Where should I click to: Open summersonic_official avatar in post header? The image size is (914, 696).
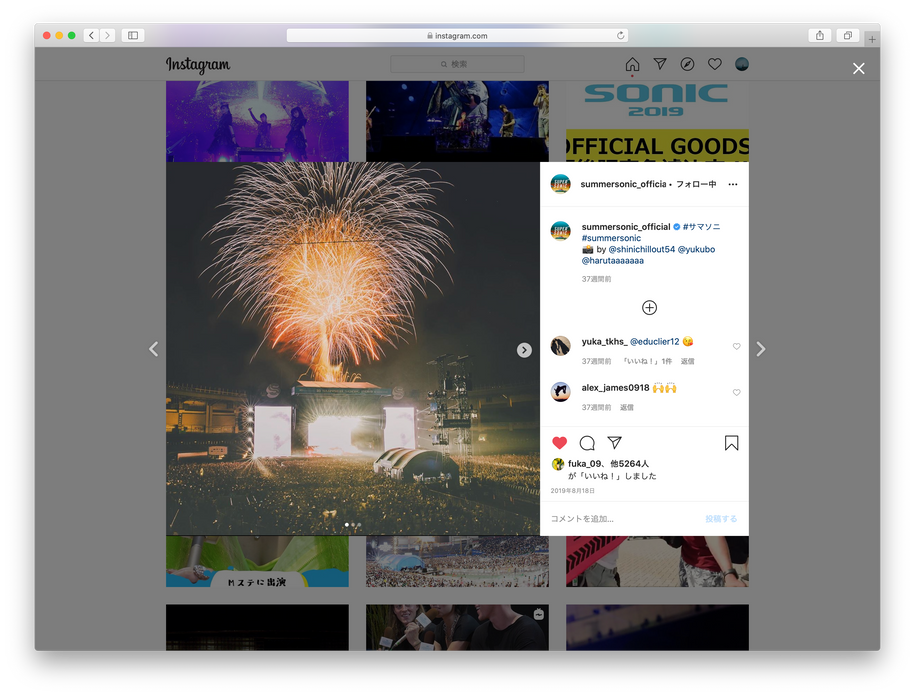coord(561,184)
